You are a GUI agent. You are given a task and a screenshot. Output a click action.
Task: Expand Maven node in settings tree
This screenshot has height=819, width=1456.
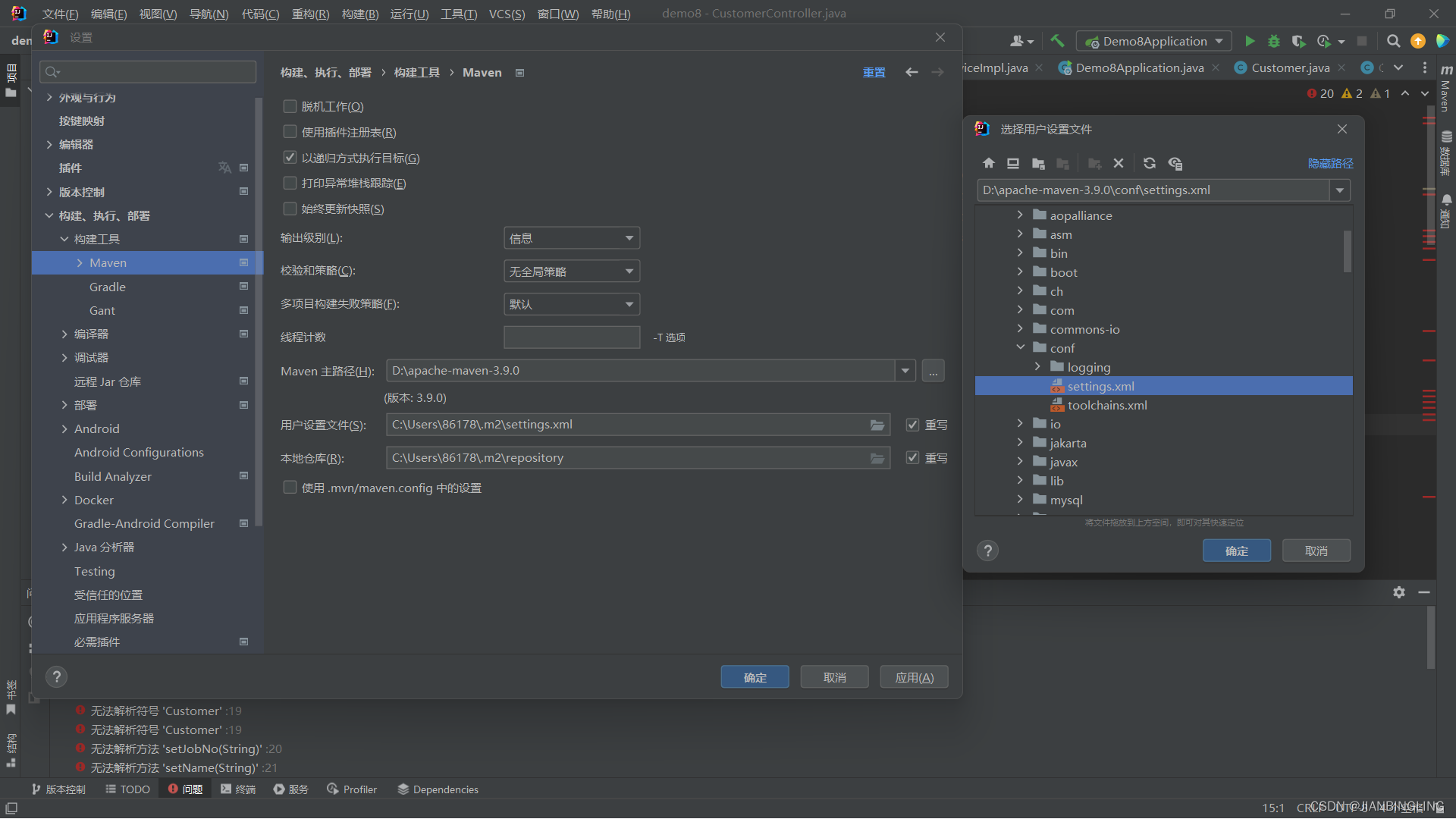(80, 263)
